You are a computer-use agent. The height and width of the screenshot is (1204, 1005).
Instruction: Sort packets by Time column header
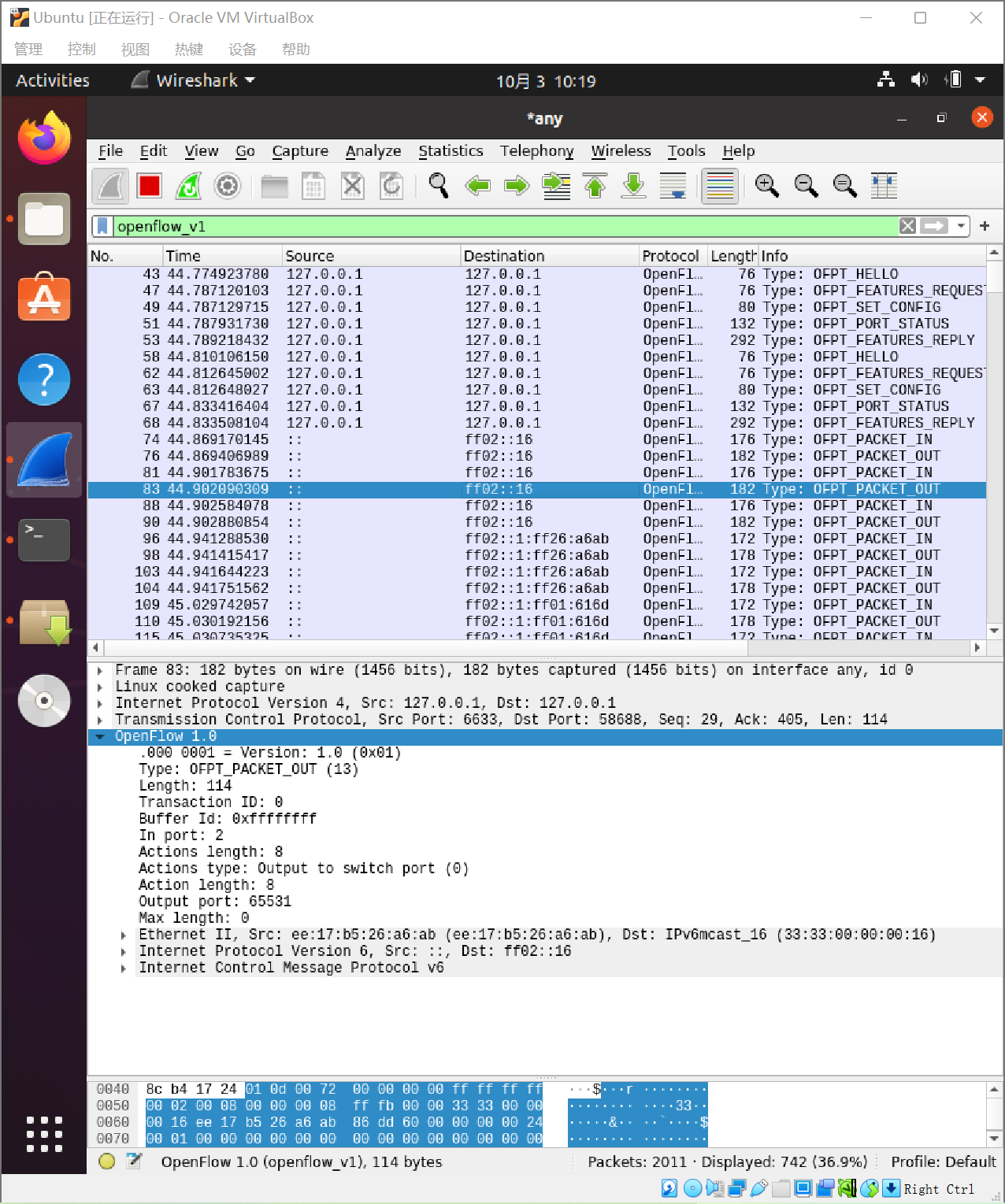(223, 256)
